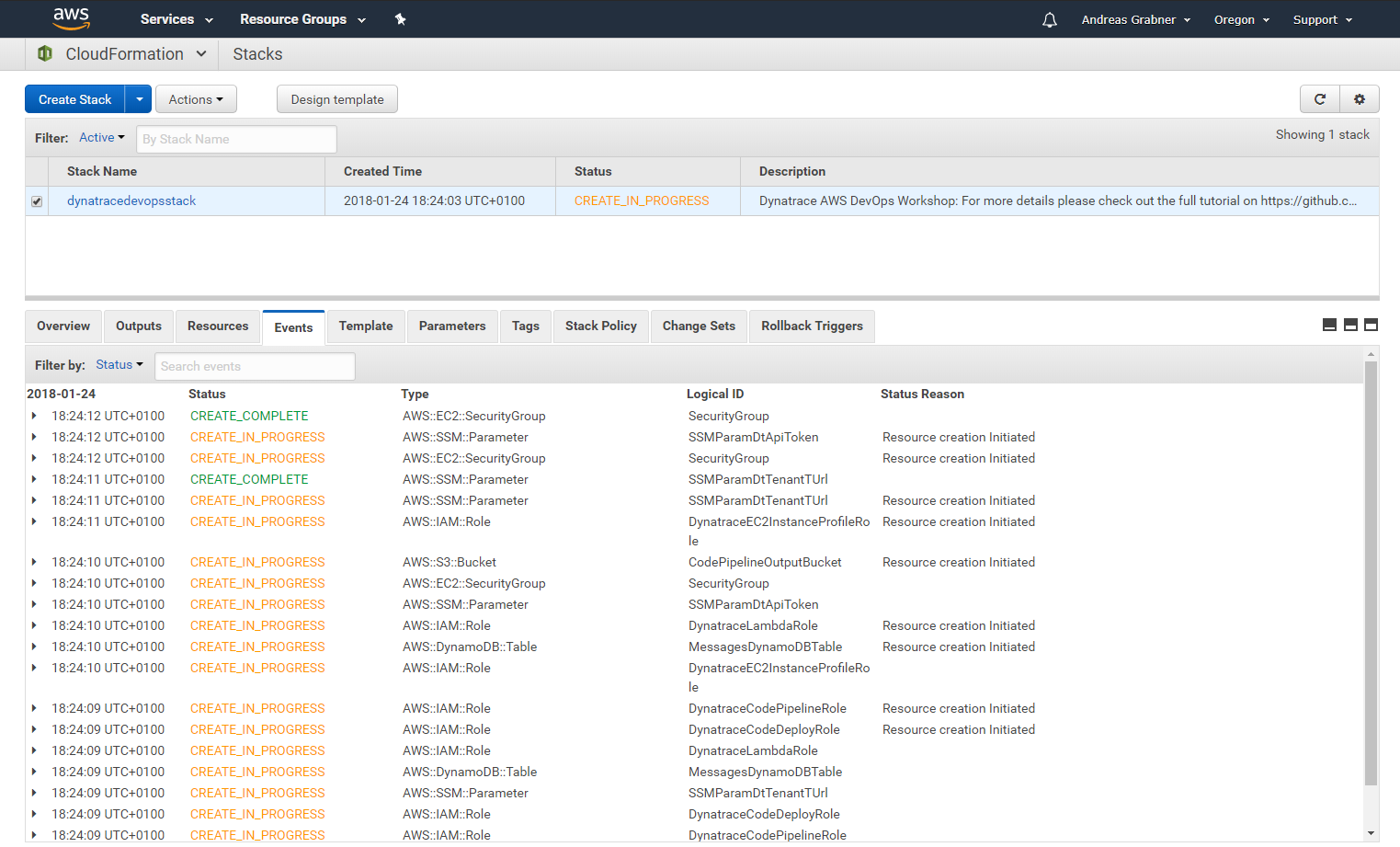
Task: Click the pin shortcuts icon
Action: 400,19
